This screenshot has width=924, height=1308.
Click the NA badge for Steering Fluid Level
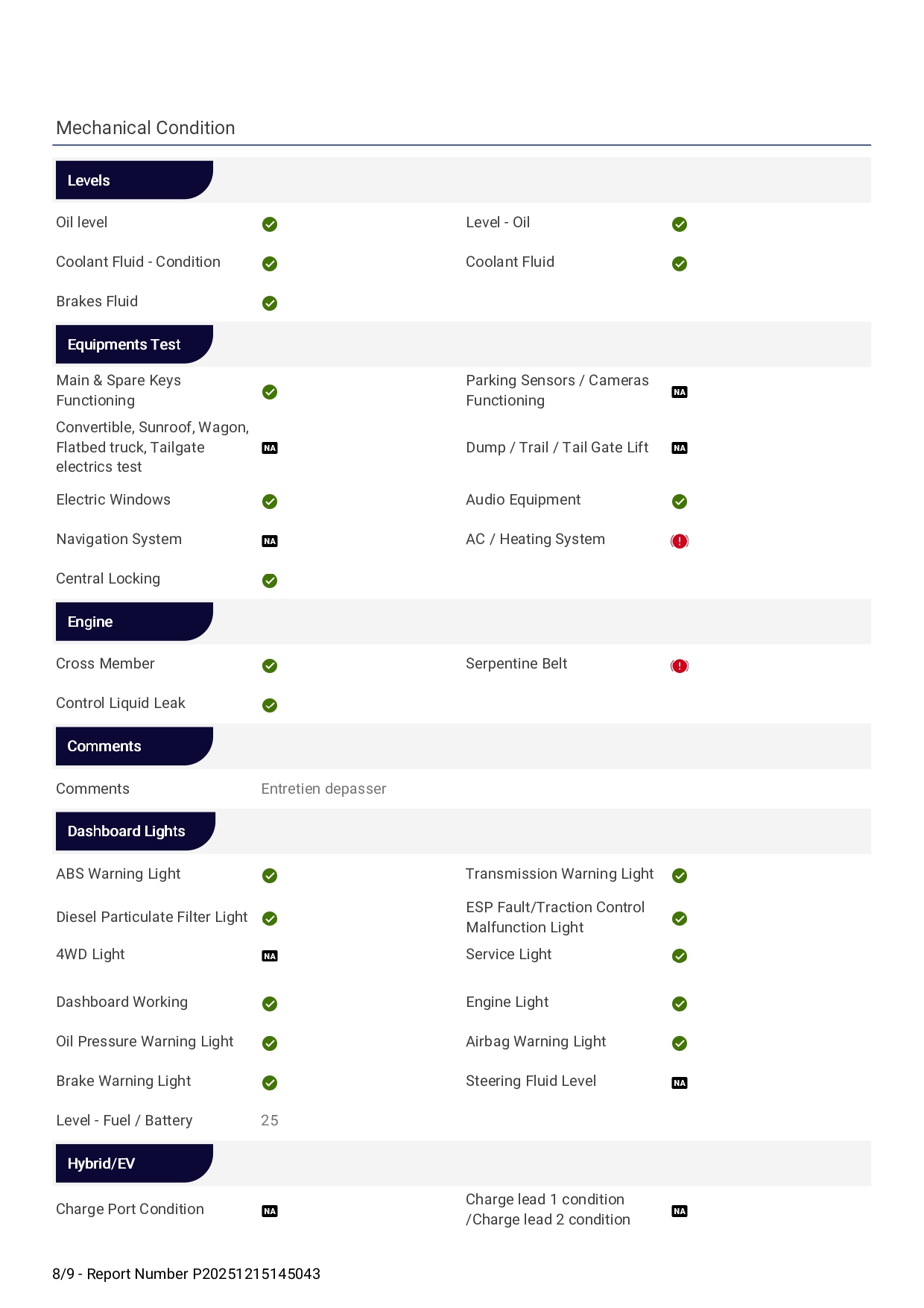679,1083
